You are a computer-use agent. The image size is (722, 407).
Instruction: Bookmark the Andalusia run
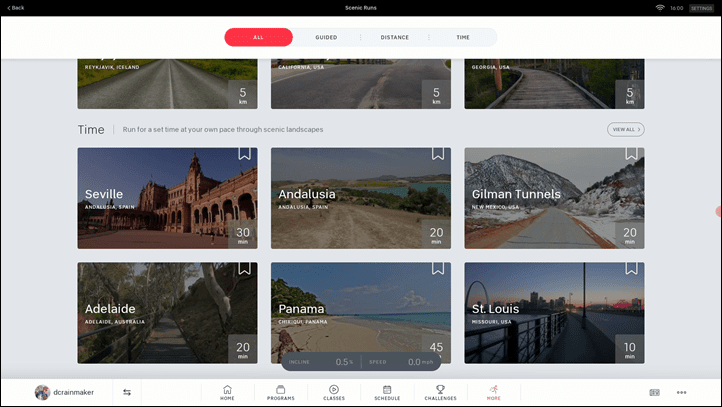point(438,154)
